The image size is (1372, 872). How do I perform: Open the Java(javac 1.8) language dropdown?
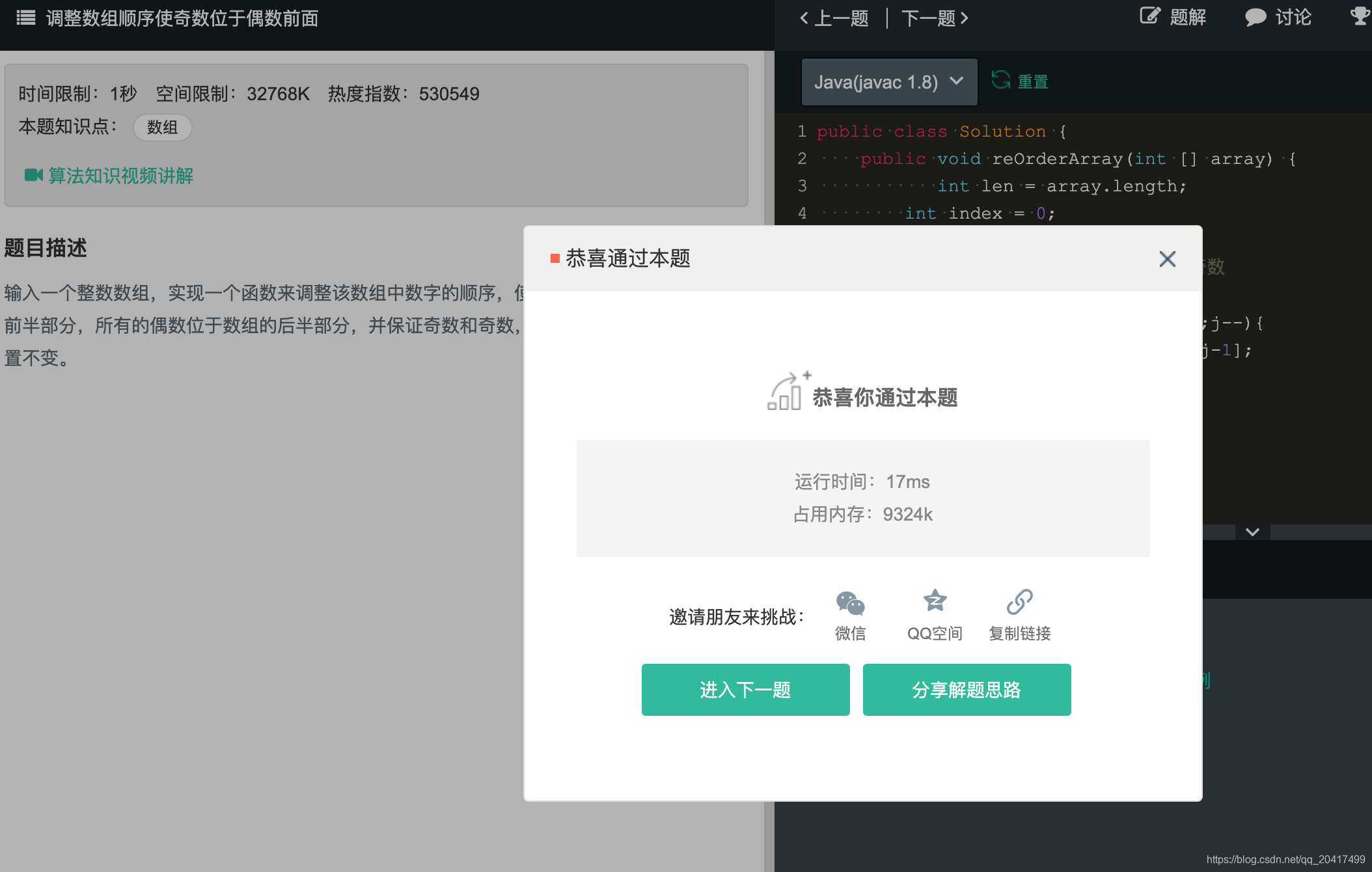(889, 82)
